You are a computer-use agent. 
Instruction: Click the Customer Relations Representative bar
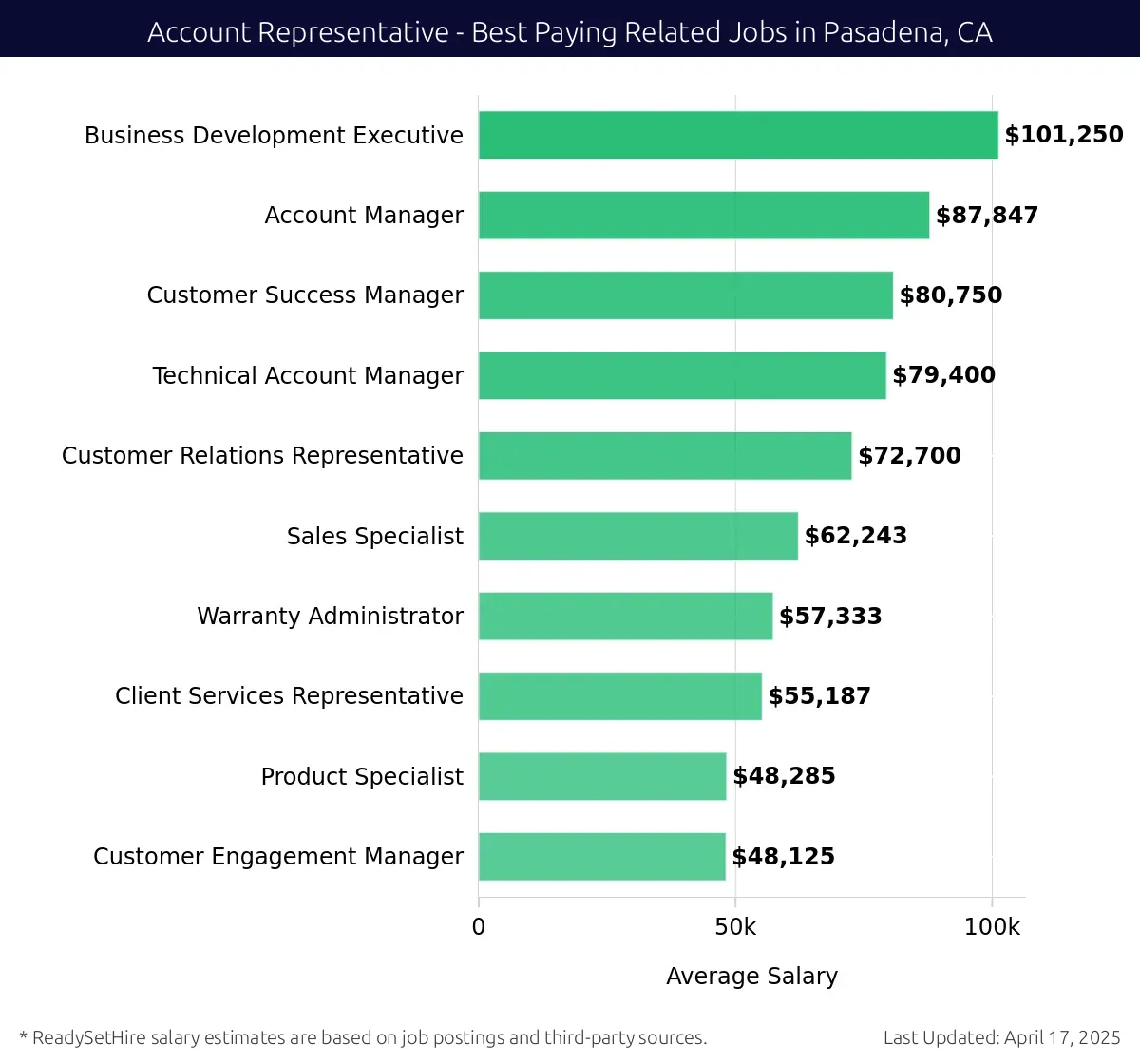click(665, 456)
